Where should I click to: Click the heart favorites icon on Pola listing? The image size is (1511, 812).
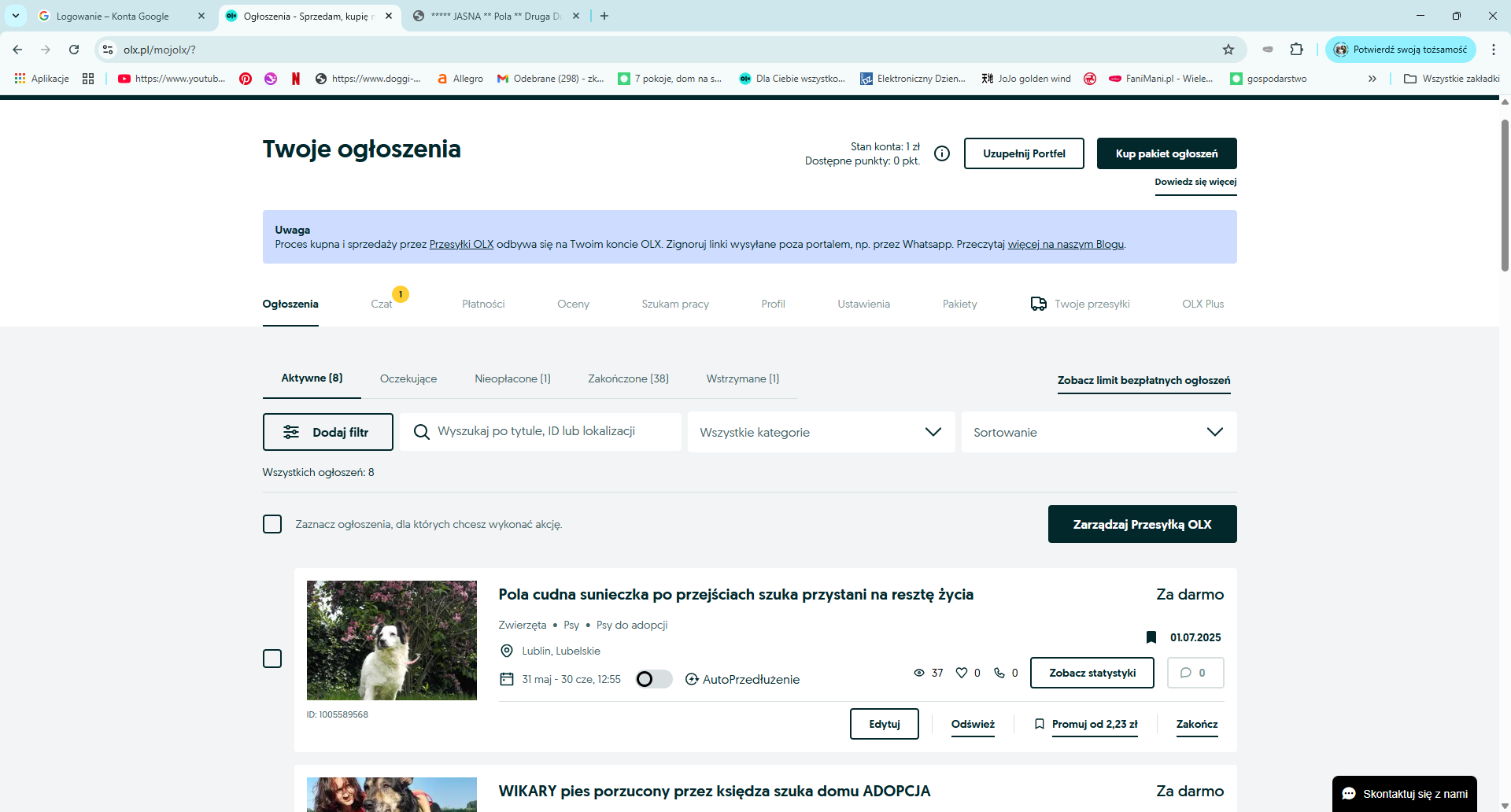[x=961, y=673]
